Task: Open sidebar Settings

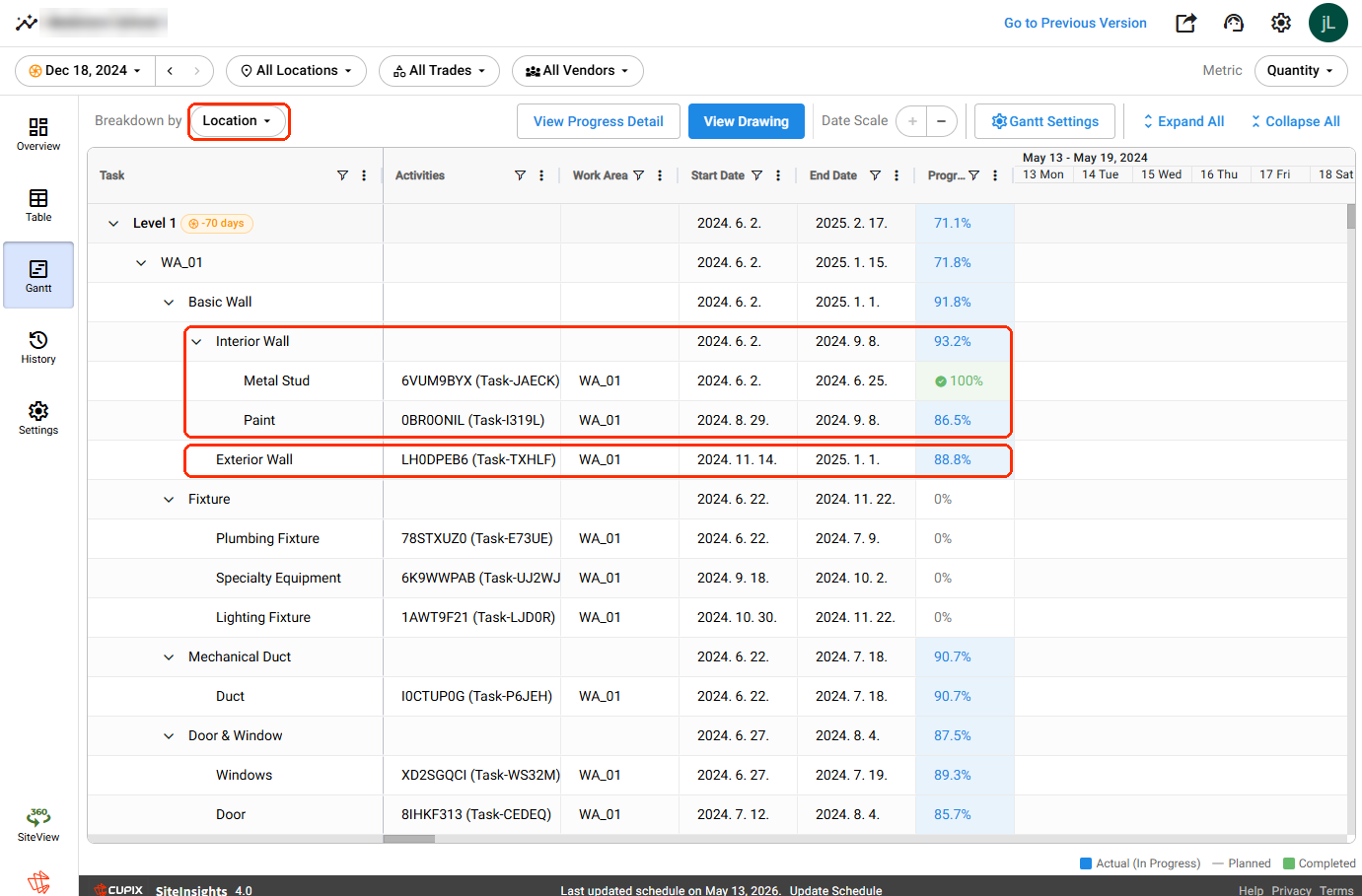Action: [38, 418]
